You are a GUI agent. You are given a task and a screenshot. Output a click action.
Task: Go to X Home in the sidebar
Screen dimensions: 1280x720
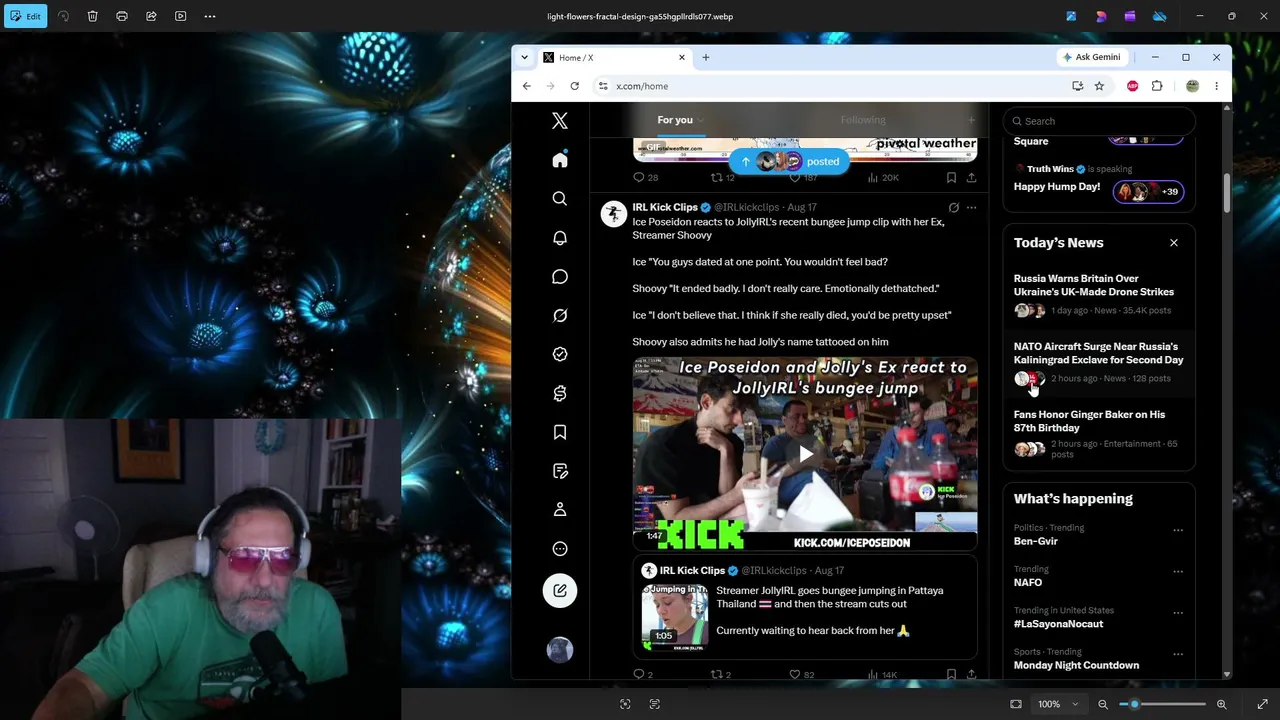click(560, 160)
